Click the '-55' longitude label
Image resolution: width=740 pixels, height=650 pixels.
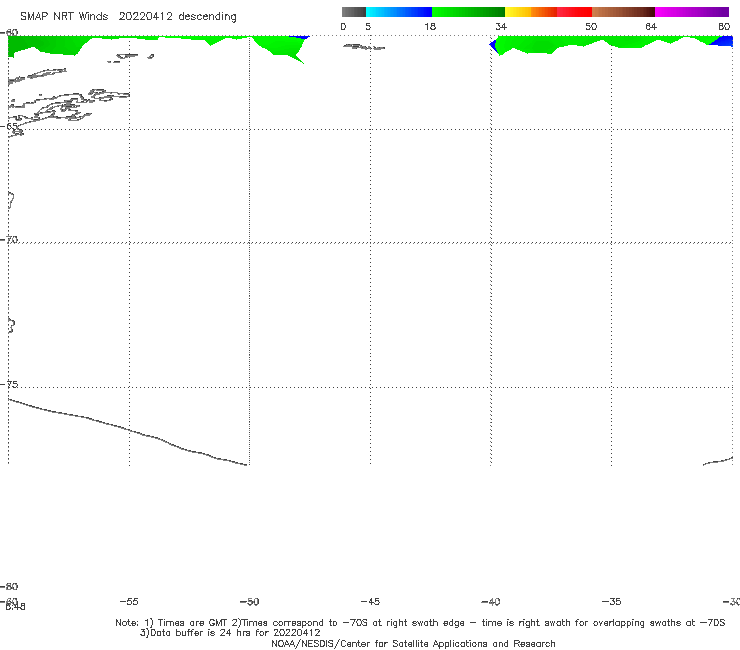(129, 601)
